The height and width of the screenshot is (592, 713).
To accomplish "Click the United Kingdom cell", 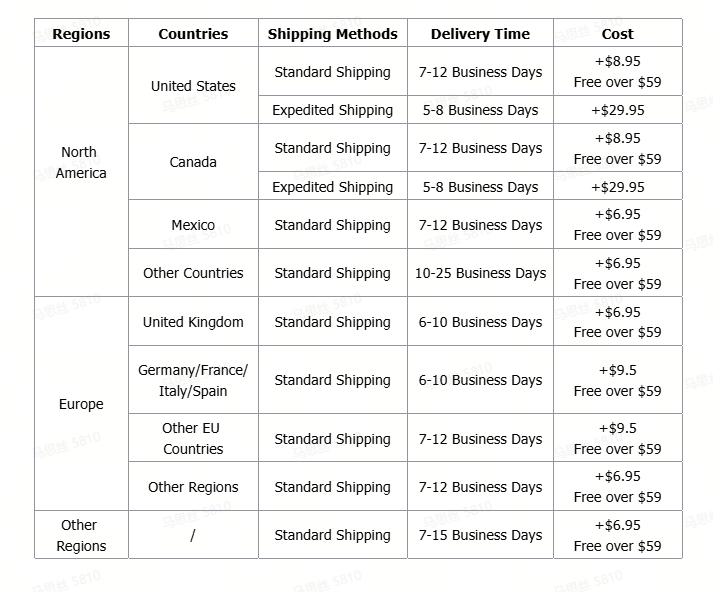I will (193, 322).
